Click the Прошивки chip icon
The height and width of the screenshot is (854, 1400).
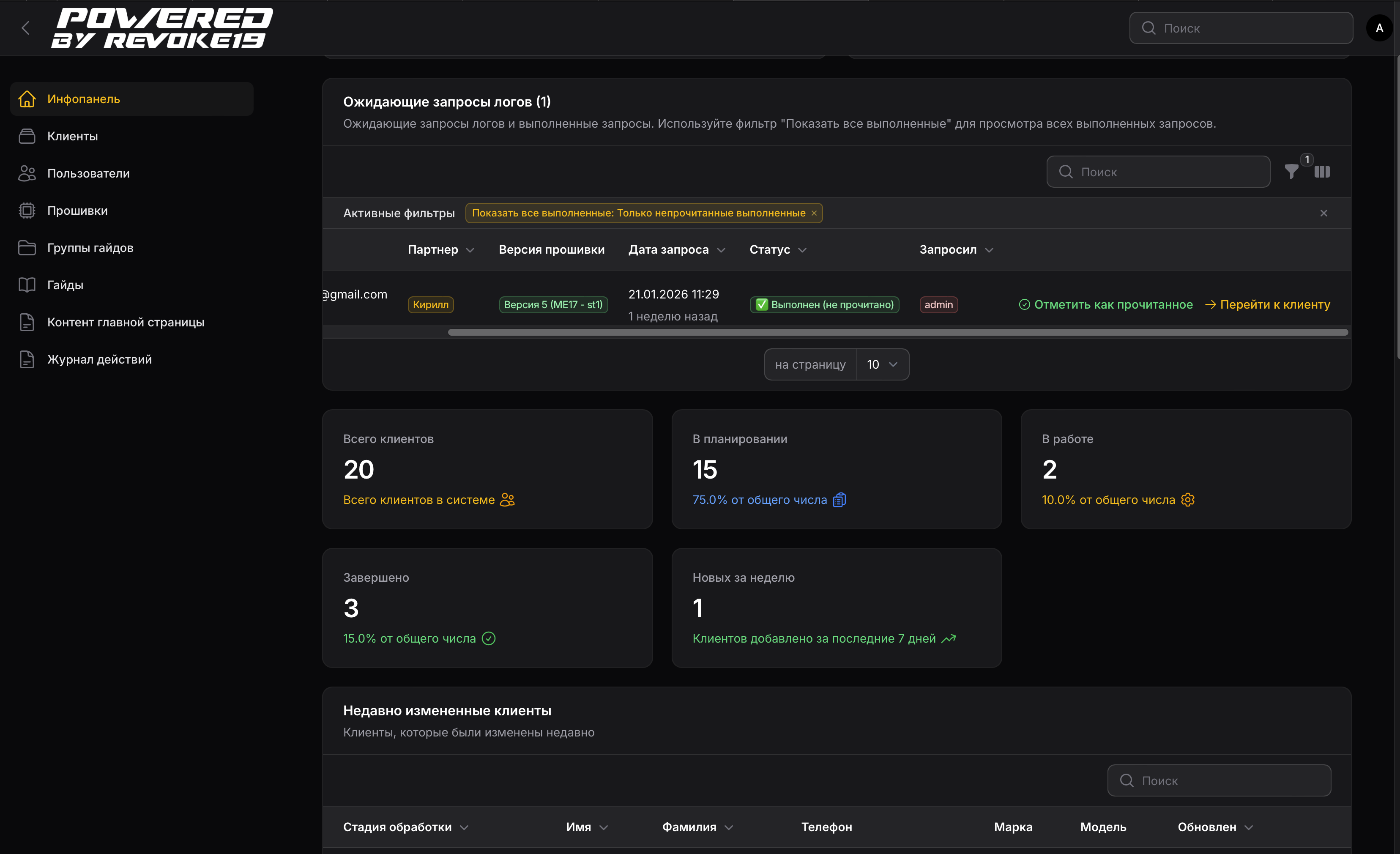(27, 210)
